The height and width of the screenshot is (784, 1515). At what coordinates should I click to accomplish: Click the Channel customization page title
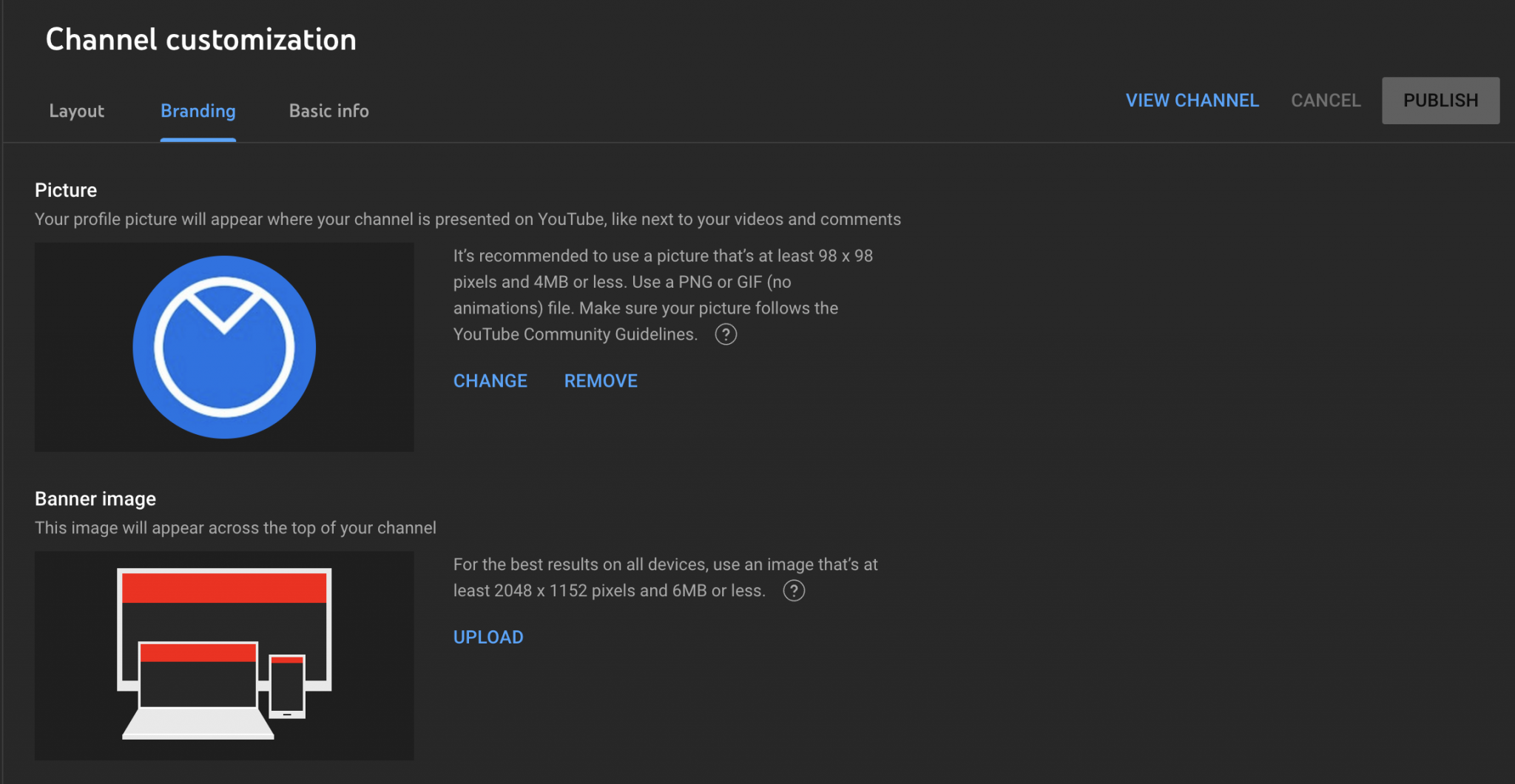coord(201,40)
